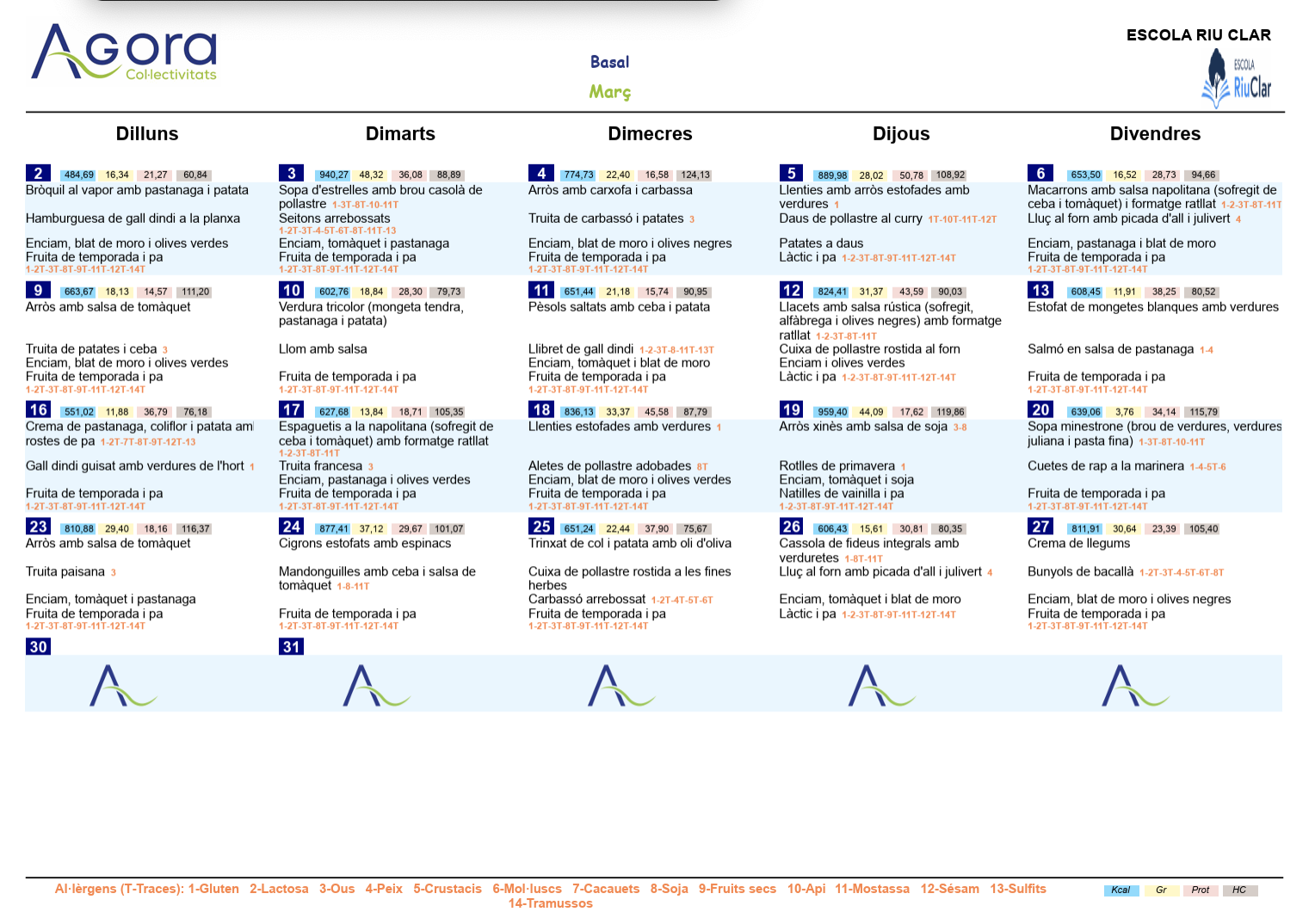Click the Escola RiuClar logo
This screenshot has width=1315, height=924.
pos(1236,77)
